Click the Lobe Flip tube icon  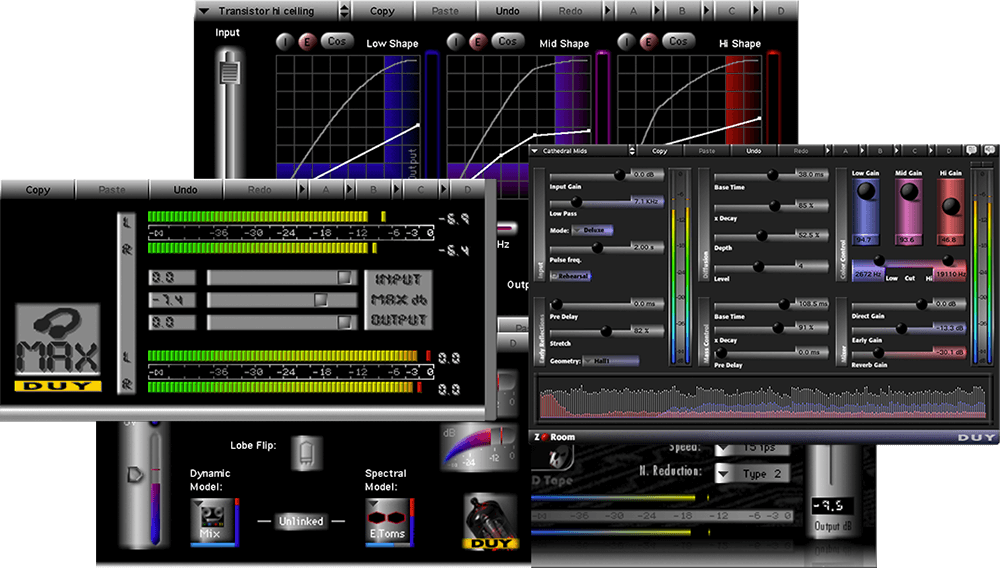(x=307, y=454)
